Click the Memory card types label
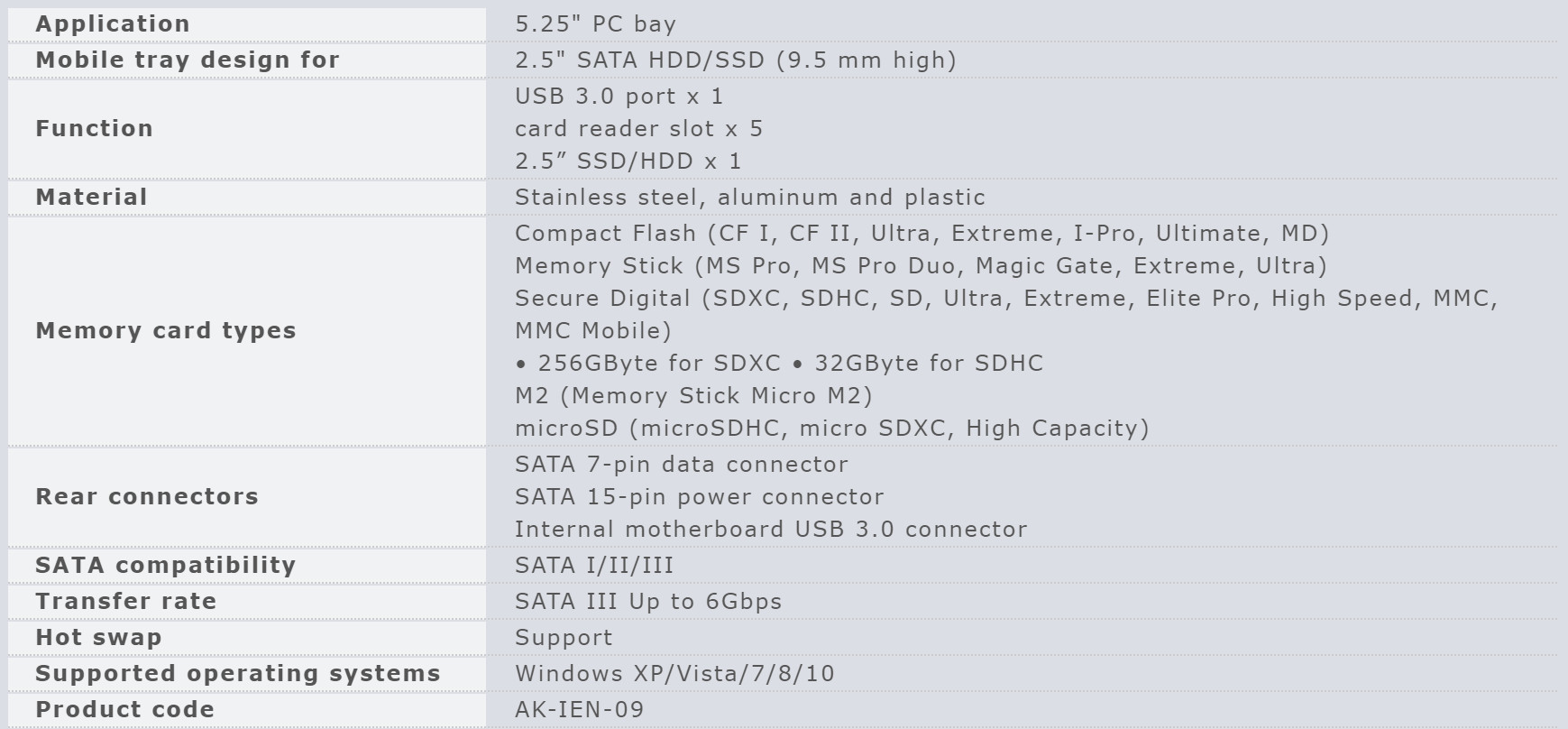The height and width of the screenshot is (729, 1568). 166,331
